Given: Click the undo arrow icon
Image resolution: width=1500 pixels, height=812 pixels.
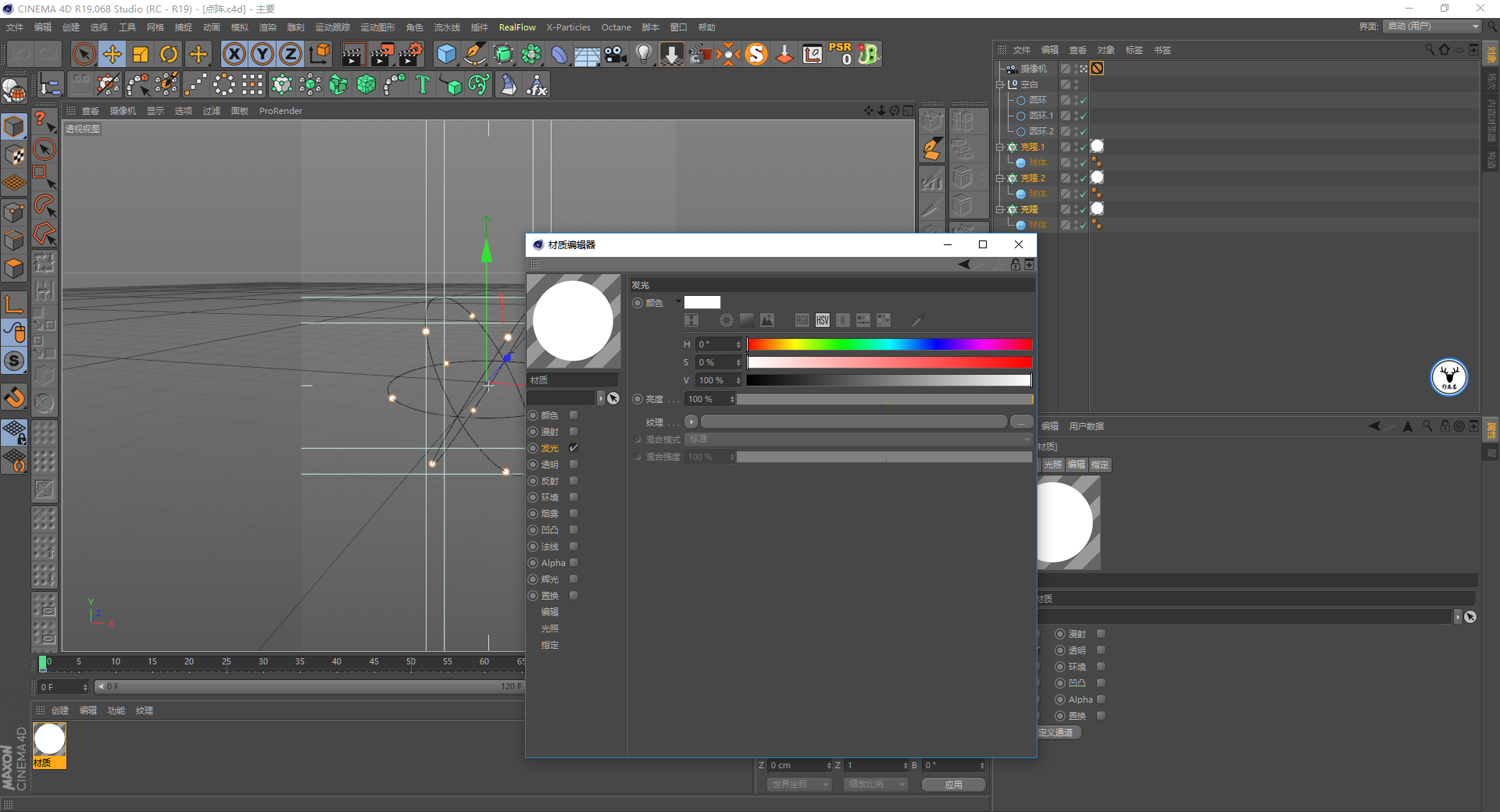Looking at the screenshot, I should point(21,54).
